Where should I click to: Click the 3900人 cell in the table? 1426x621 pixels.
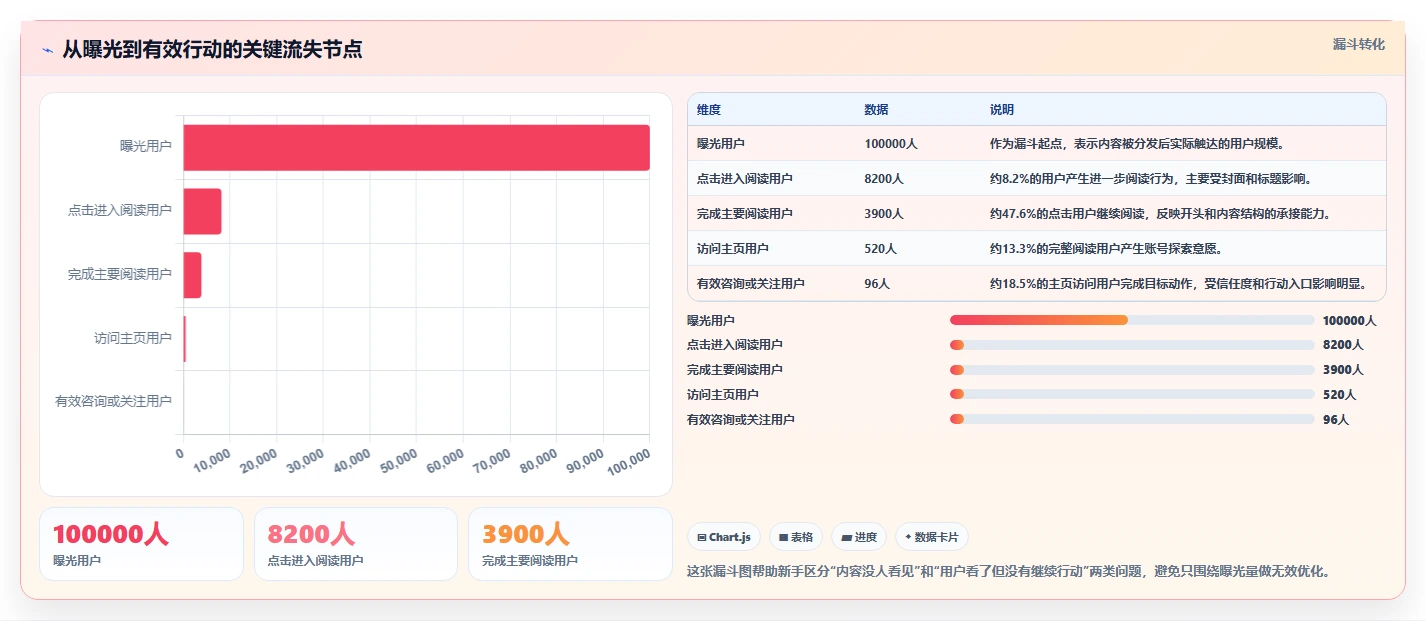(884, 214)
